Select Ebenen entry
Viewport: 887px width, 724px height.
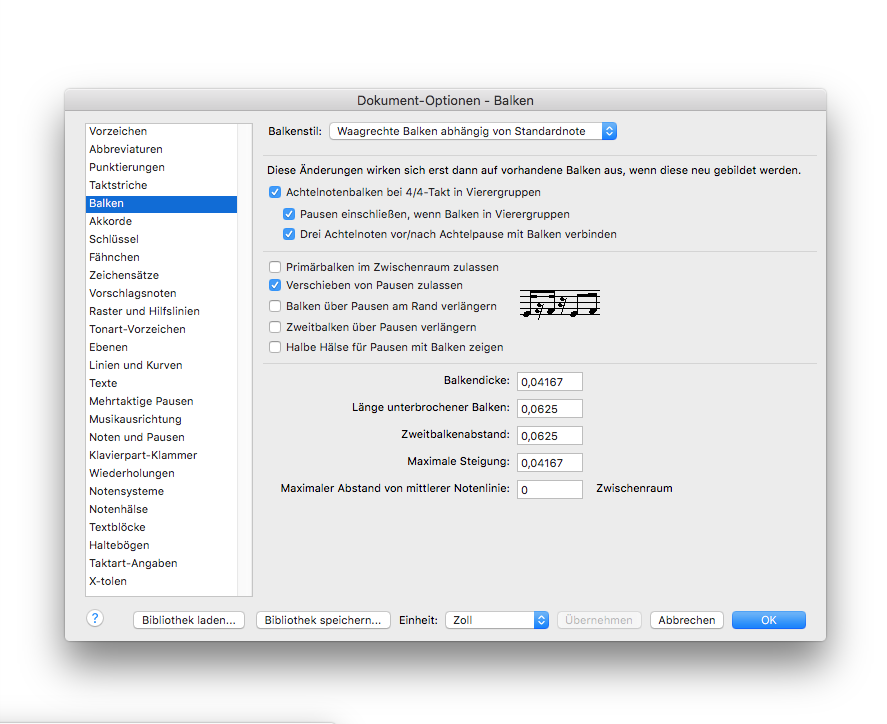pos(161,347)
